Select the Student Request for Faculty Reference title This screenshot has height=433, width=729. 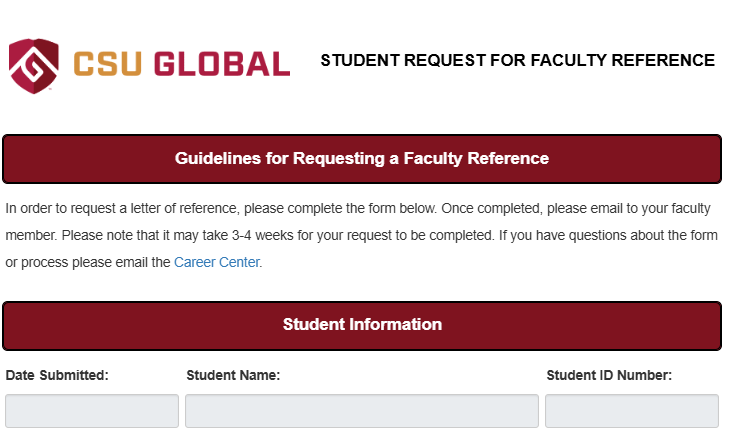[x=517, y=61]
